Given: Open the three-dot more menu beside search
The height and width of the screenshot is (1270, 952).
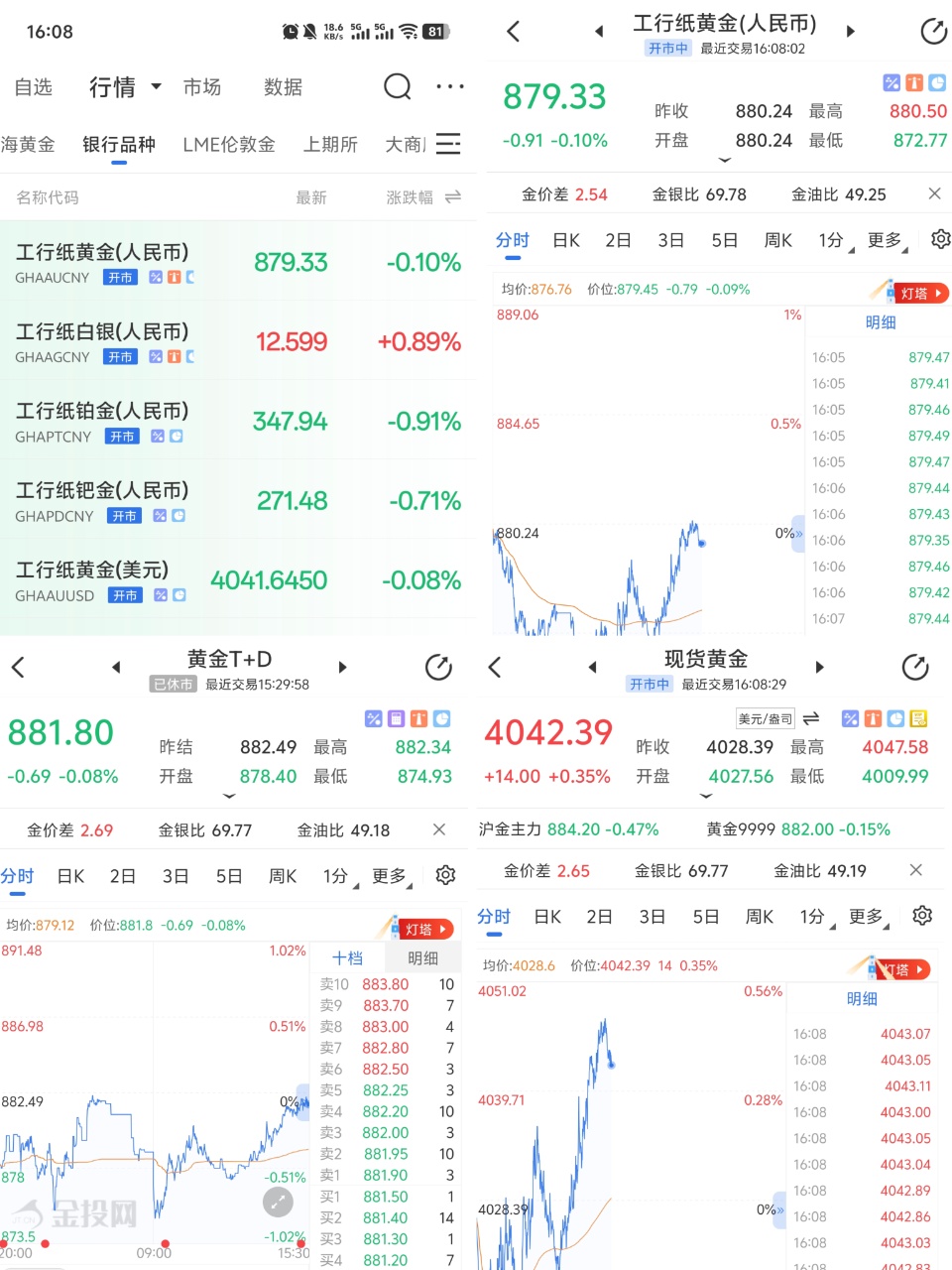Looking at the screenshot, I should pyautogui.click(x=450, y=87).
